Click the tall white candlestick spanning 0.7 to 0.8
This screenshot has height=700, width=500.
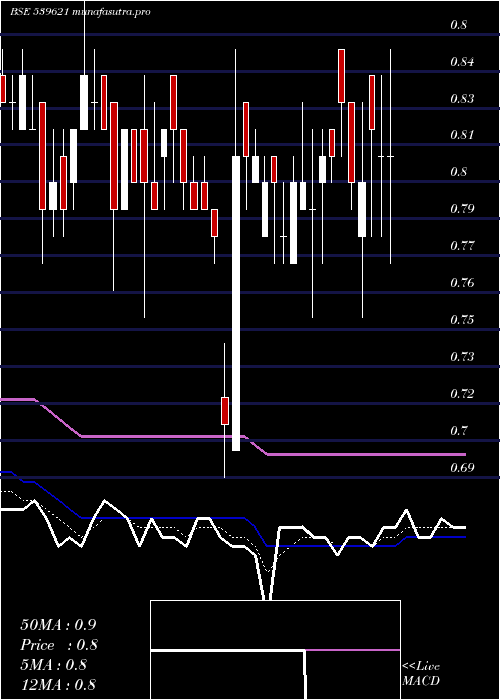tap(236, 304)
